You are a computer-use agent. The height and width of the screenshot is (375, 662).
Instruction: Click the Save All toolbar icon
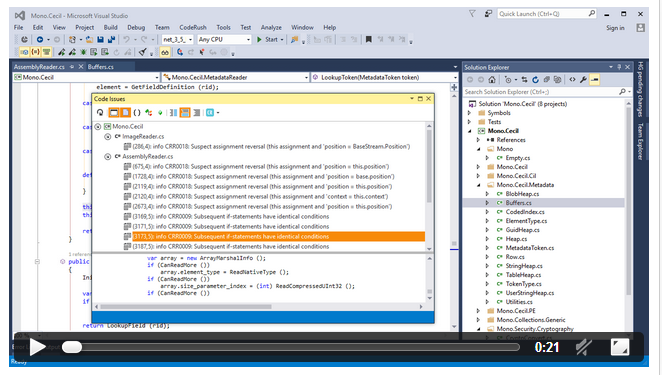tap(111, 39)
